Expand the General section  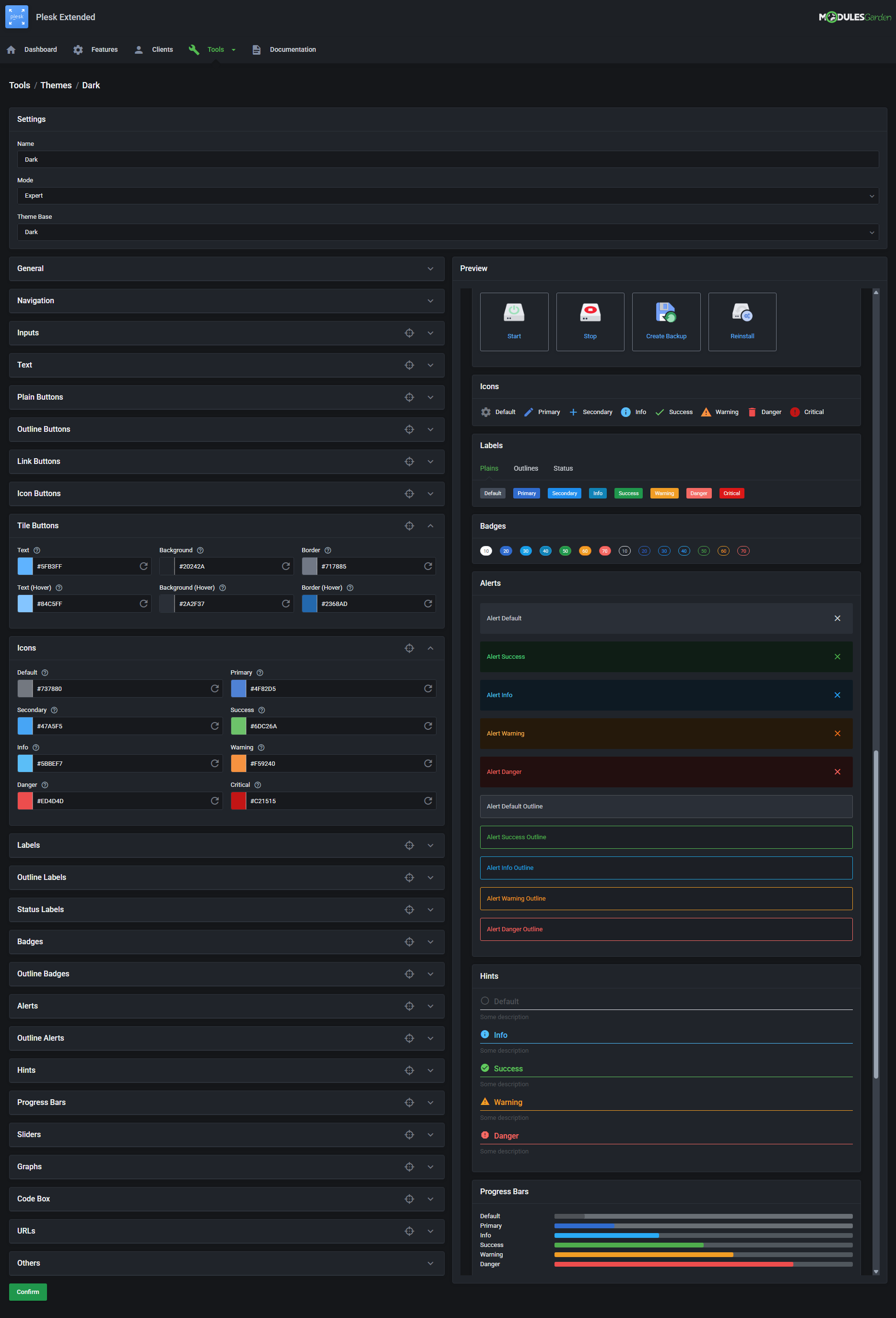430,269
